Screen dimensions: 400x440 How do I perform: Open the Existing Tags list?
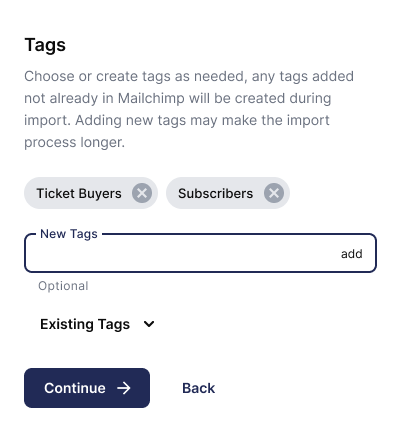[x=97, y=324]
